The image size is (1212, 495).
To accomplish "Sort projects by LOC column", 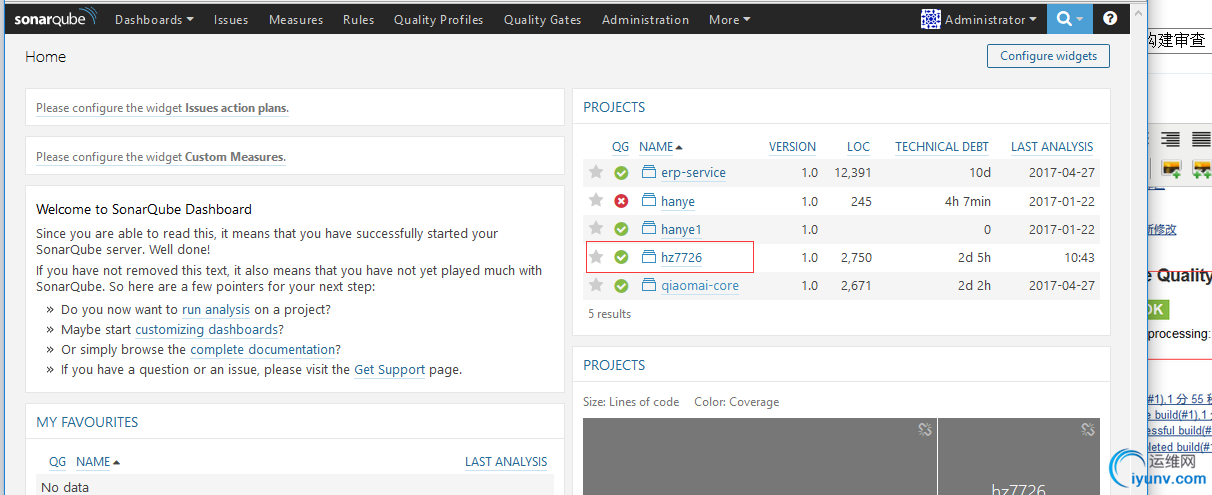I will pyautogui.click(x=858, y=146).
